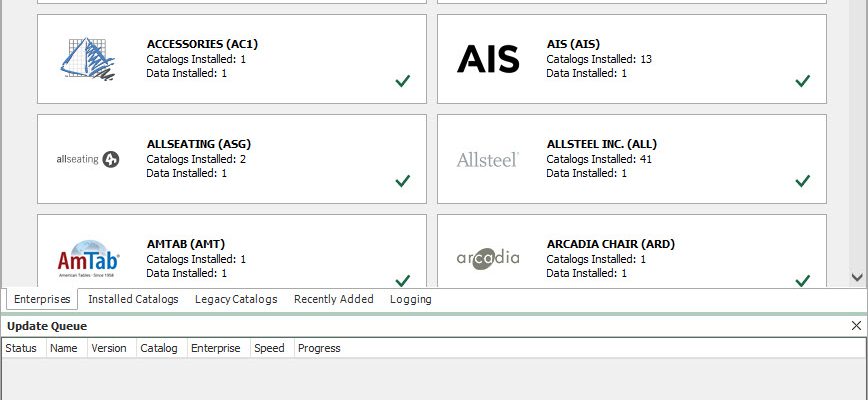Screen dimensions: 868x400
Task: Click the AmTab logo
Action: click(88, 258)
